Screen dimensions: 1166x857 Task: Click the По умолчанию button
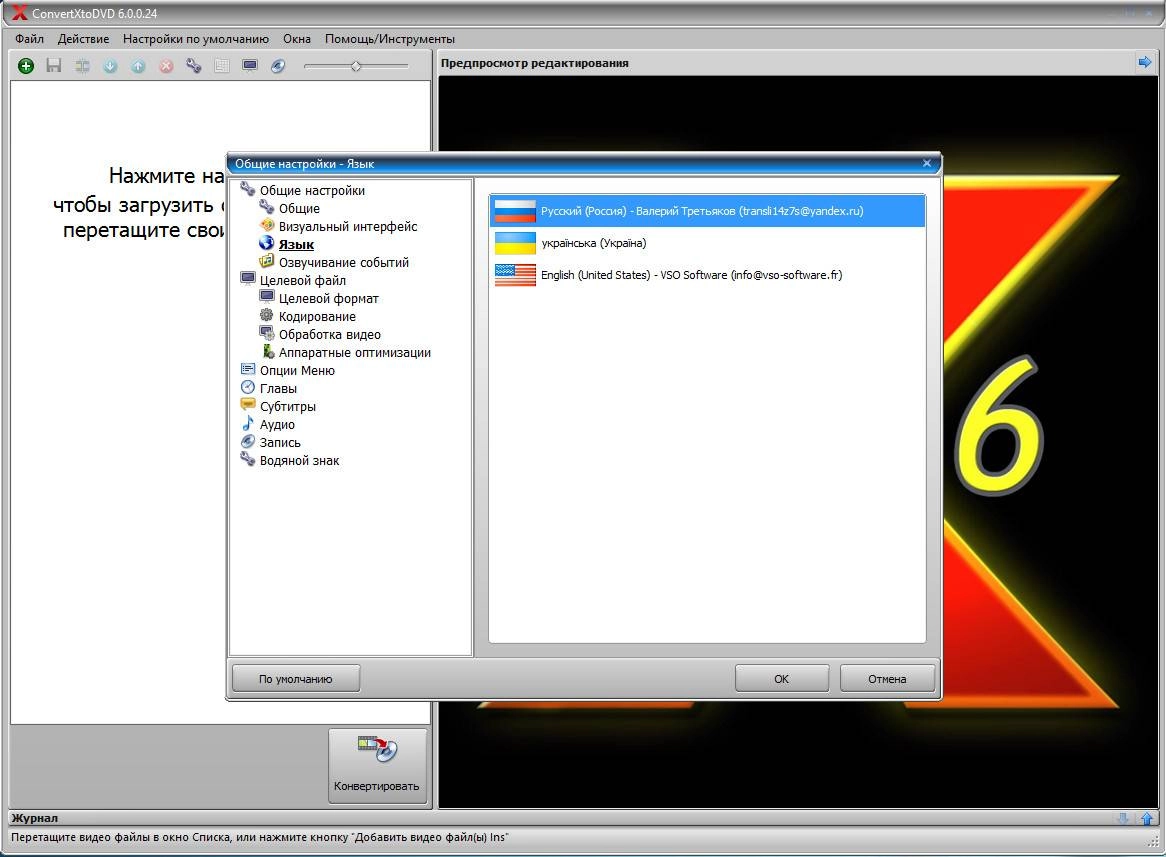(x=296, y=678)
